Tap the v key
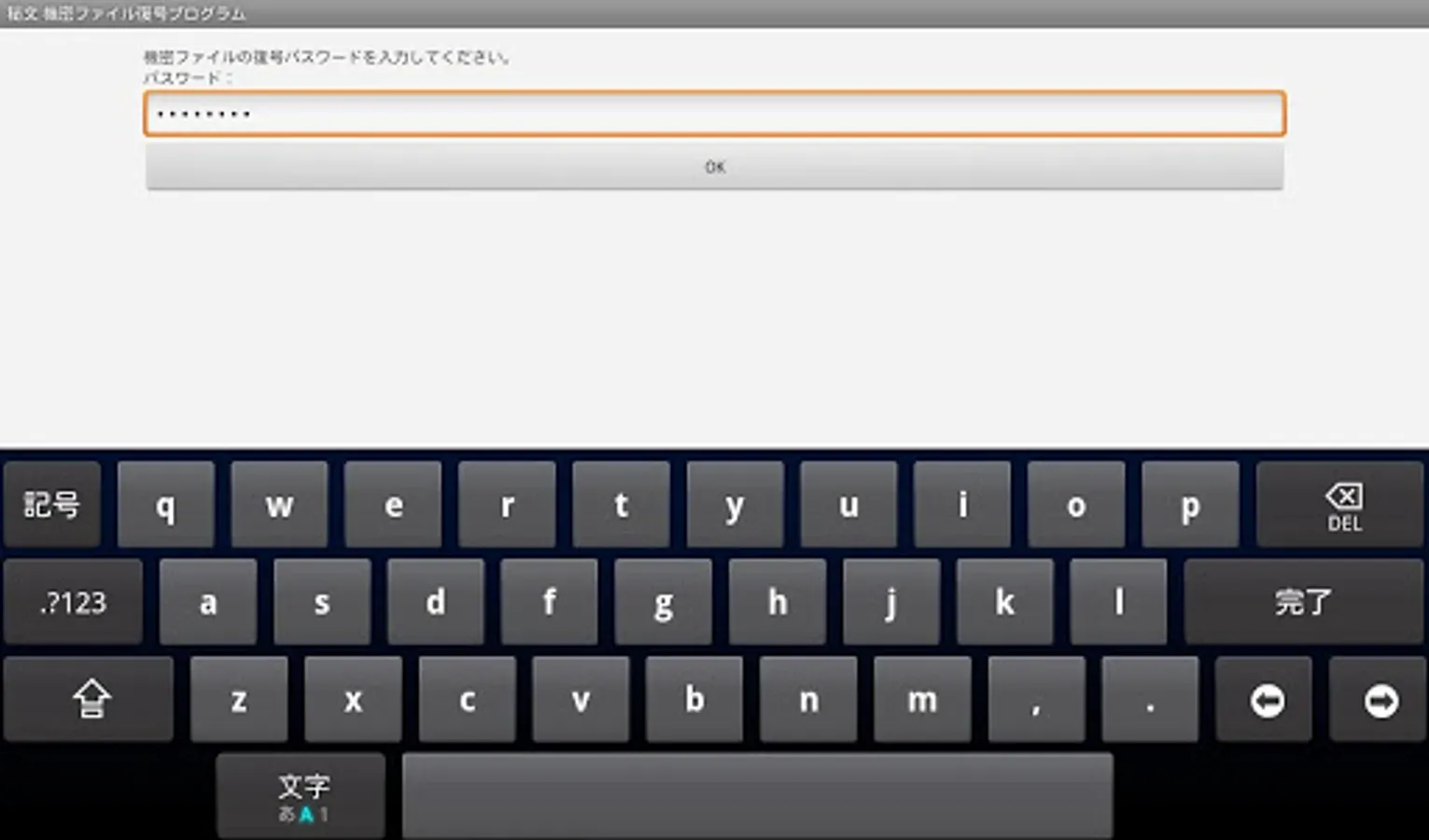 (581, 699)
